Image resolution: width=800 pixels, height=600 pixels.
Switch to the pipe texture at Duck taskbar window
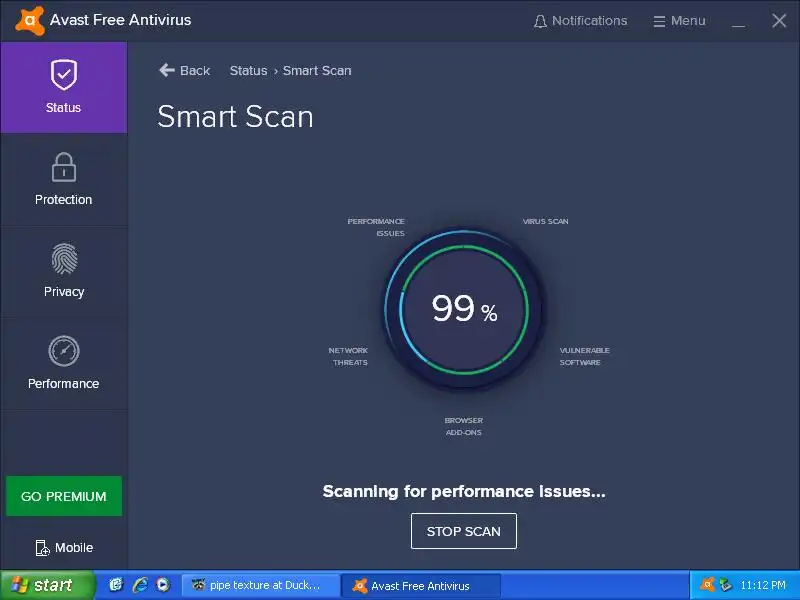tap(261, 585)
